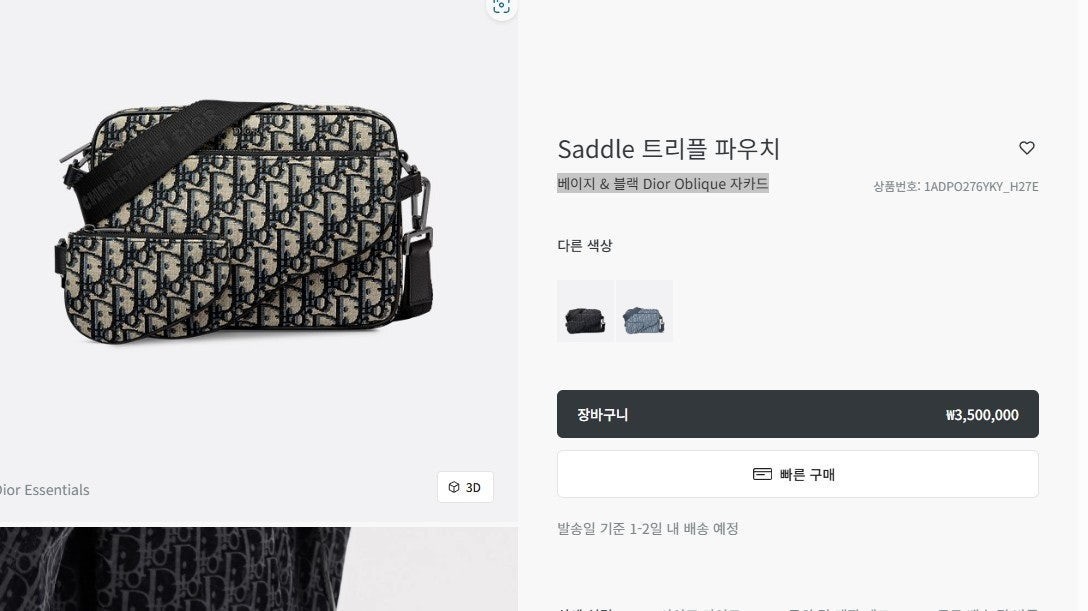The height and width of the screenshot is (611, 1088).
Task: Open the camera scan icon above product image
Action: (x=501, y=7)
